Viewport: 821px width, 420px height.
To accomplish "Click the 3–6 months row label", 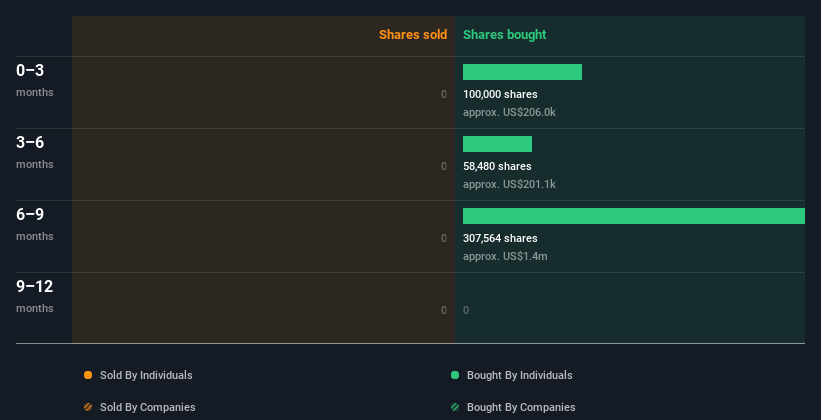I will (35, 152).
